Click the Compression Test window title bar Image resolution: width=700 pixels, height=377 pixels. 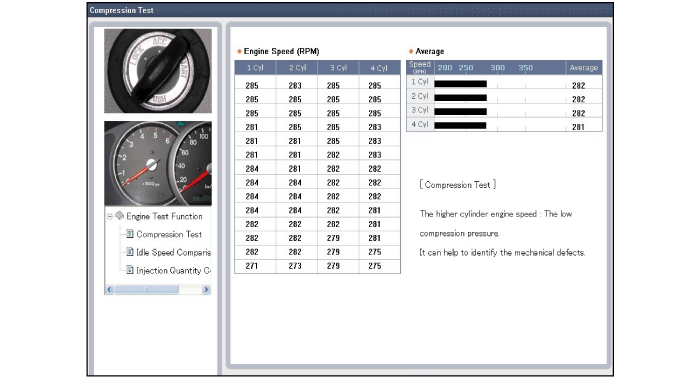coord(350,10)
